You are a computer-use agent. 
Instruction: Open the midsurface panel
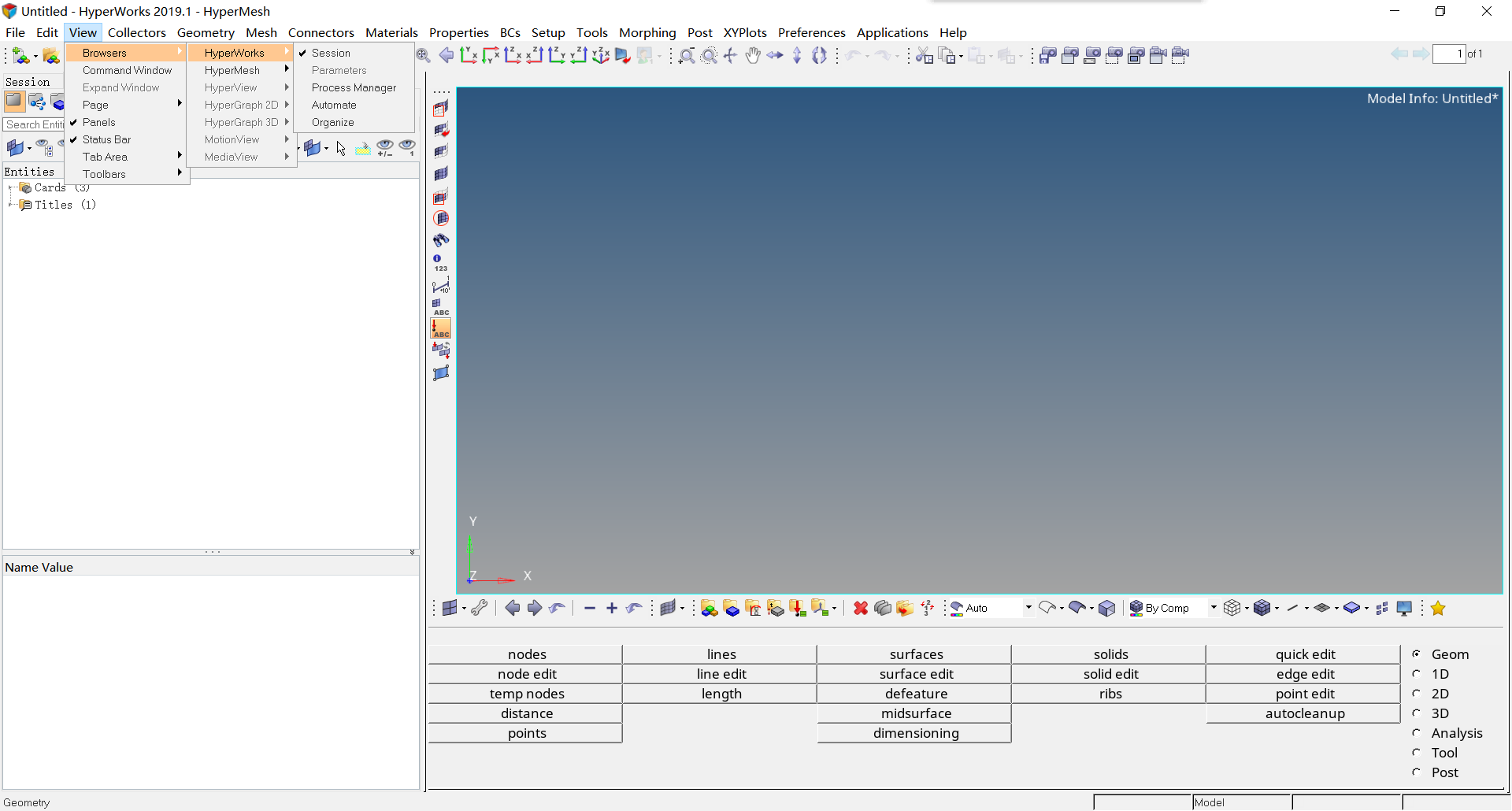[916, 713]
